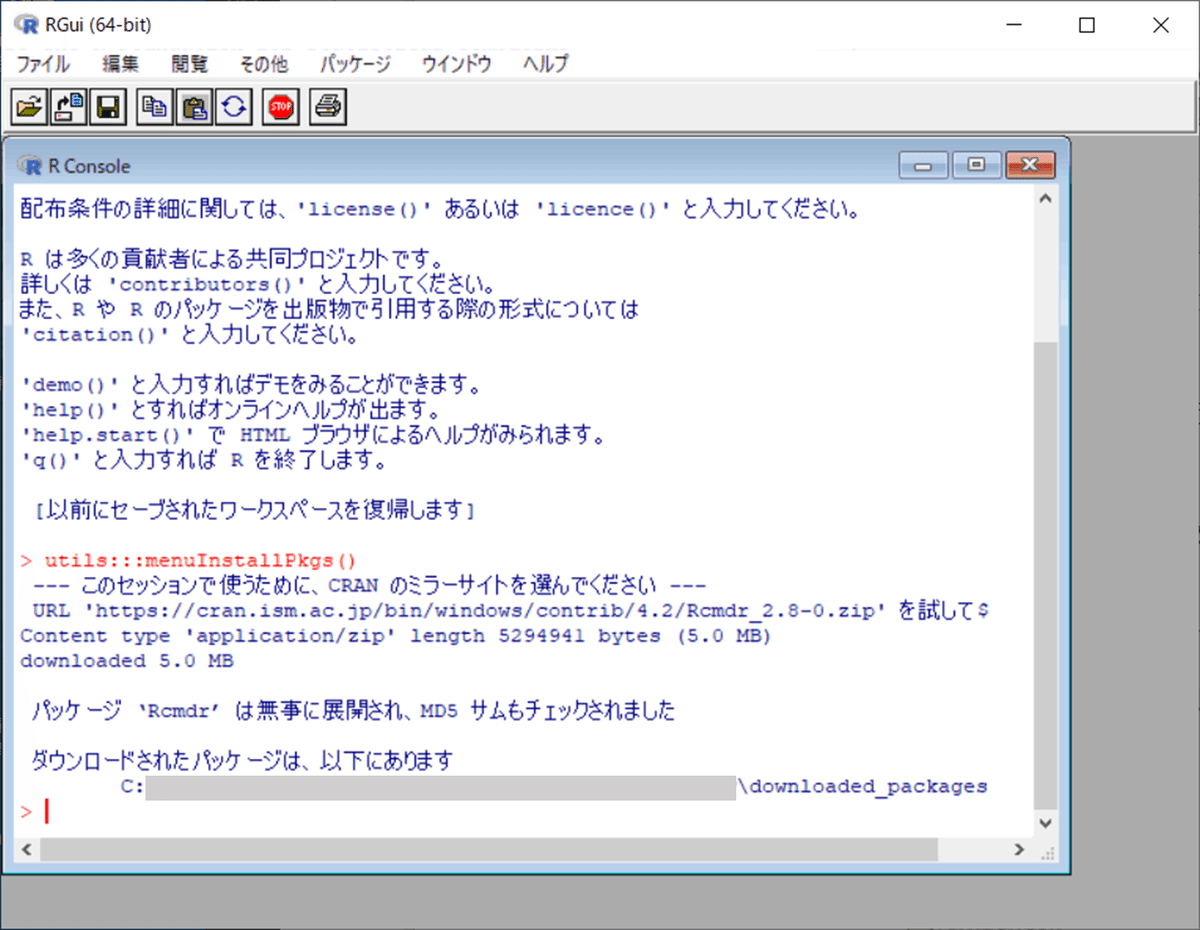Click the パッケージ 'Rcmdr' は無事に展開され line
The width and height of the screenshot is (1200, 930).
click(x=353, y=712)
